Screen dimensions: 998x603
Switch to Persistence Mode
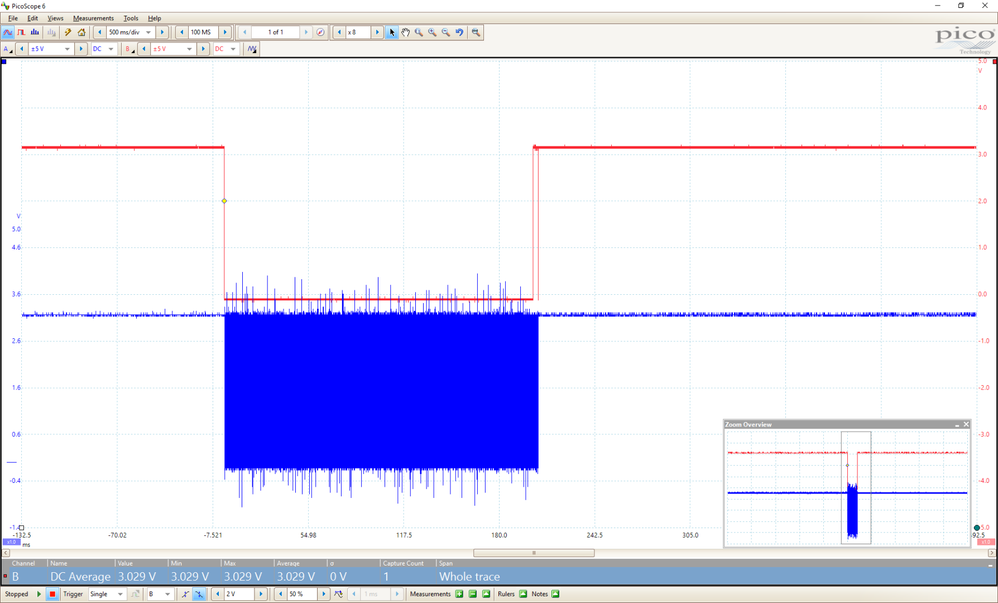click(x=22, y=32)
